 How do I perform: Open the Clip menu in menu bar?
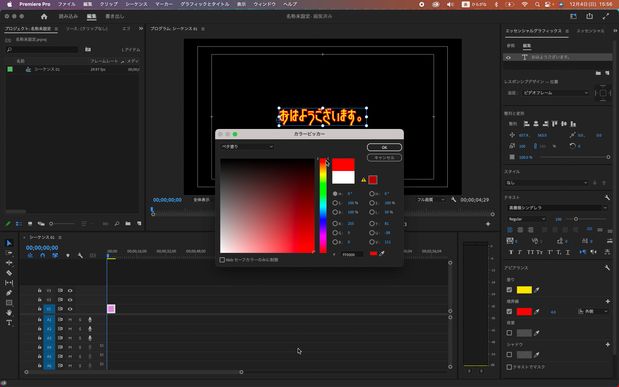(x=109, y=4)
